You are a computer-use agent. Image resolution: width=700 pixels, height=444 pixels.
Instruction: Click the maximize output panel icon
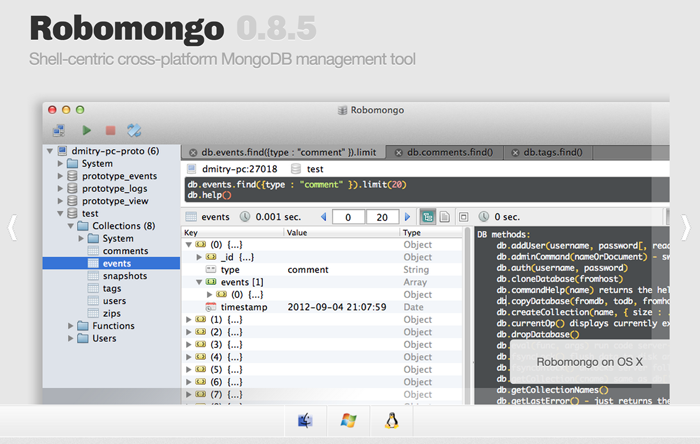(x=464, y=217)
